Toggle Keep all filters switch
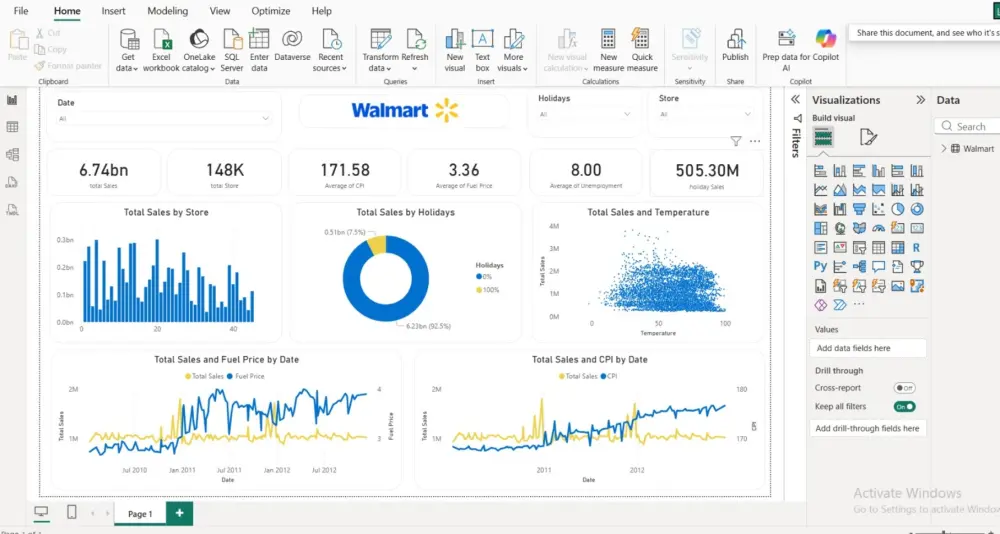The height and width of the screenshot is (534, 1000). (x=904, y=406)
